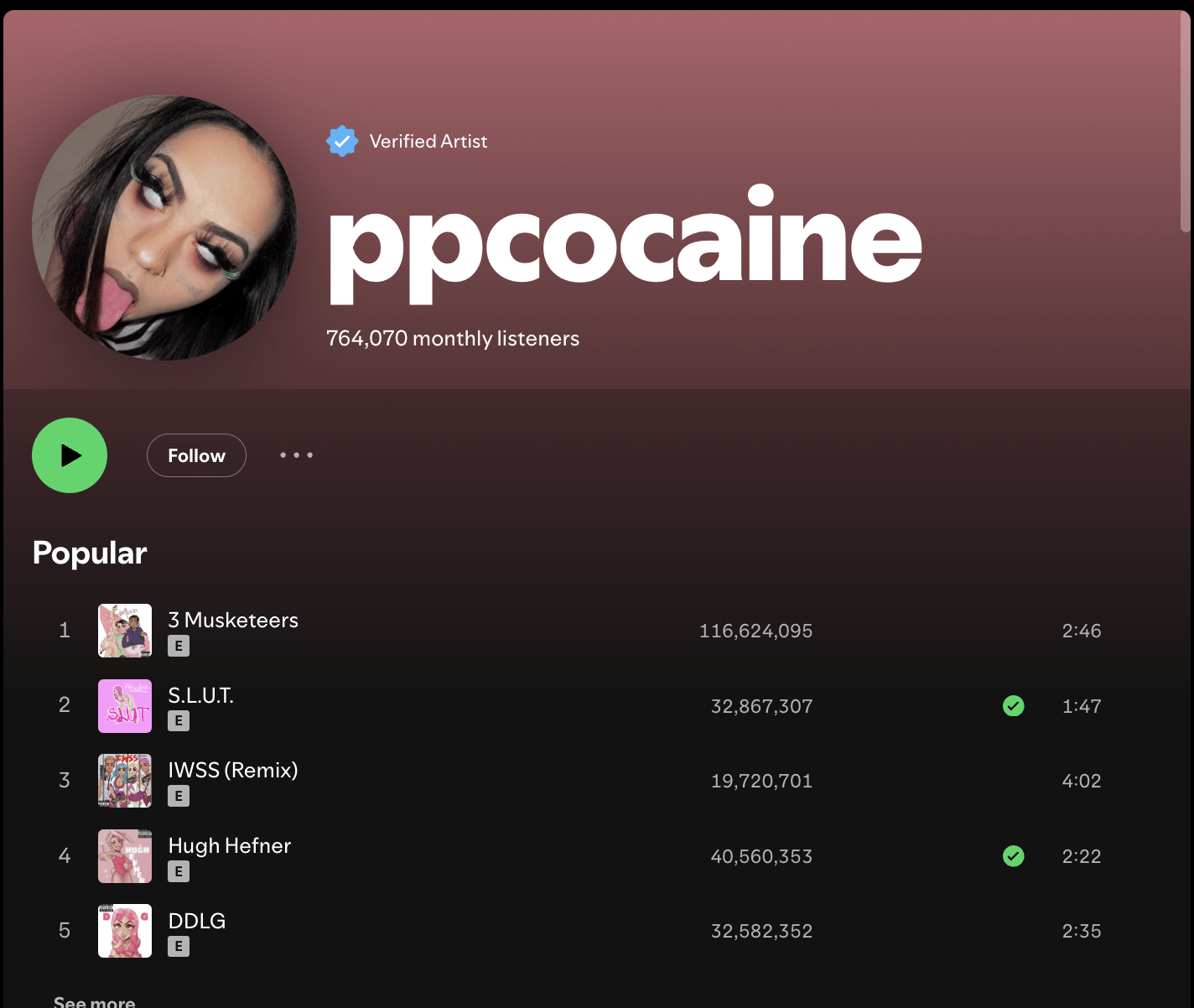This screenshot has width=1194, height=1008.
Task: Expand the Popular list with See more
Action: point(95,1001)
